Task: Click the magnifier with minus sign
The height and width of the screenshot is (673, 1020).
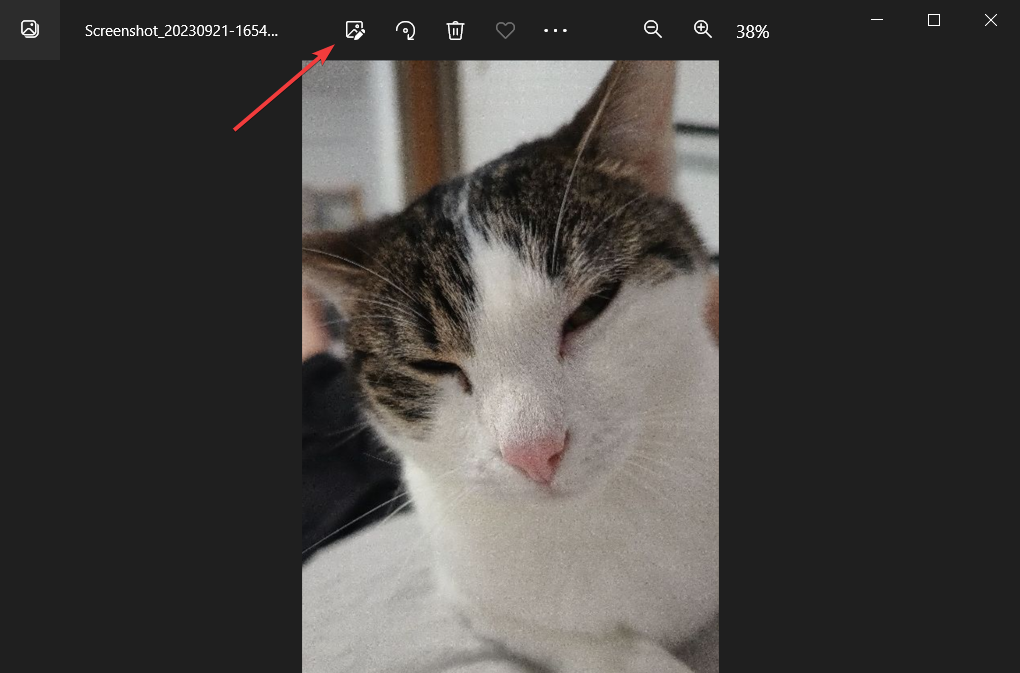Action: pos(652,30)
